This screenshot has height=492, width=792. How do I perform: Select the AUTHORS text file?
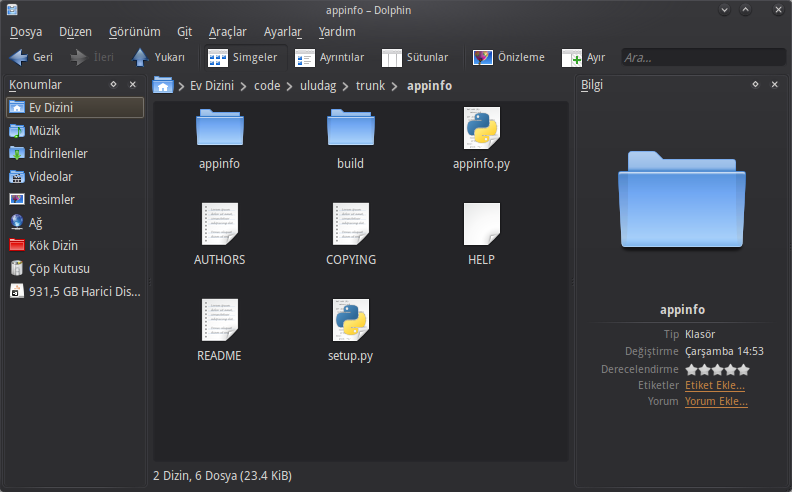[220, 224]
